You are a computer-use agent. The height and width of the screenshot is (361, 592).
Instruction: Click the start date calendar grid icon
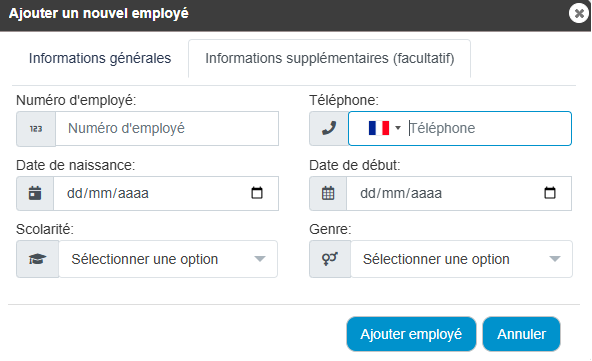[328, 193]
